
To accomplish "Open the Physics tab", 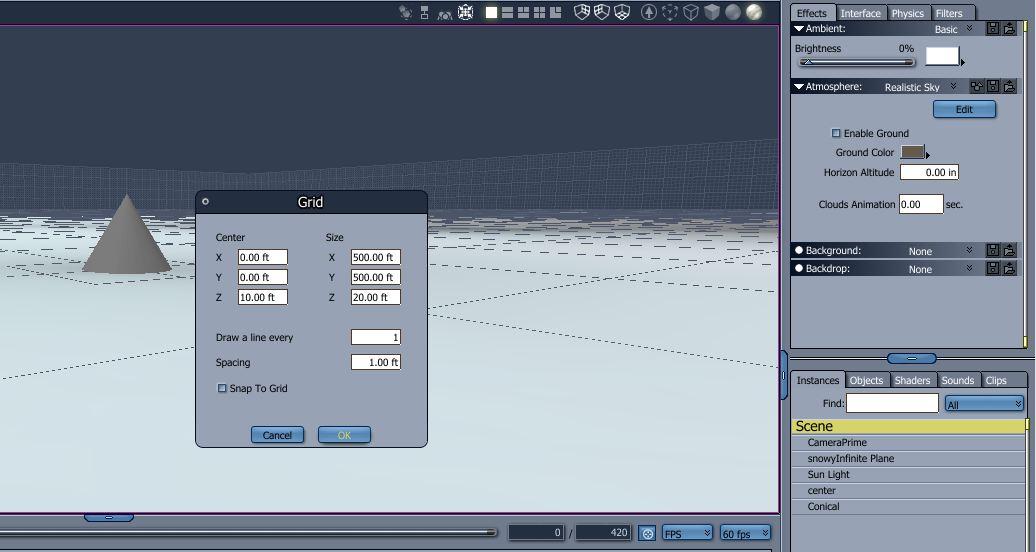I will [908, 13].
